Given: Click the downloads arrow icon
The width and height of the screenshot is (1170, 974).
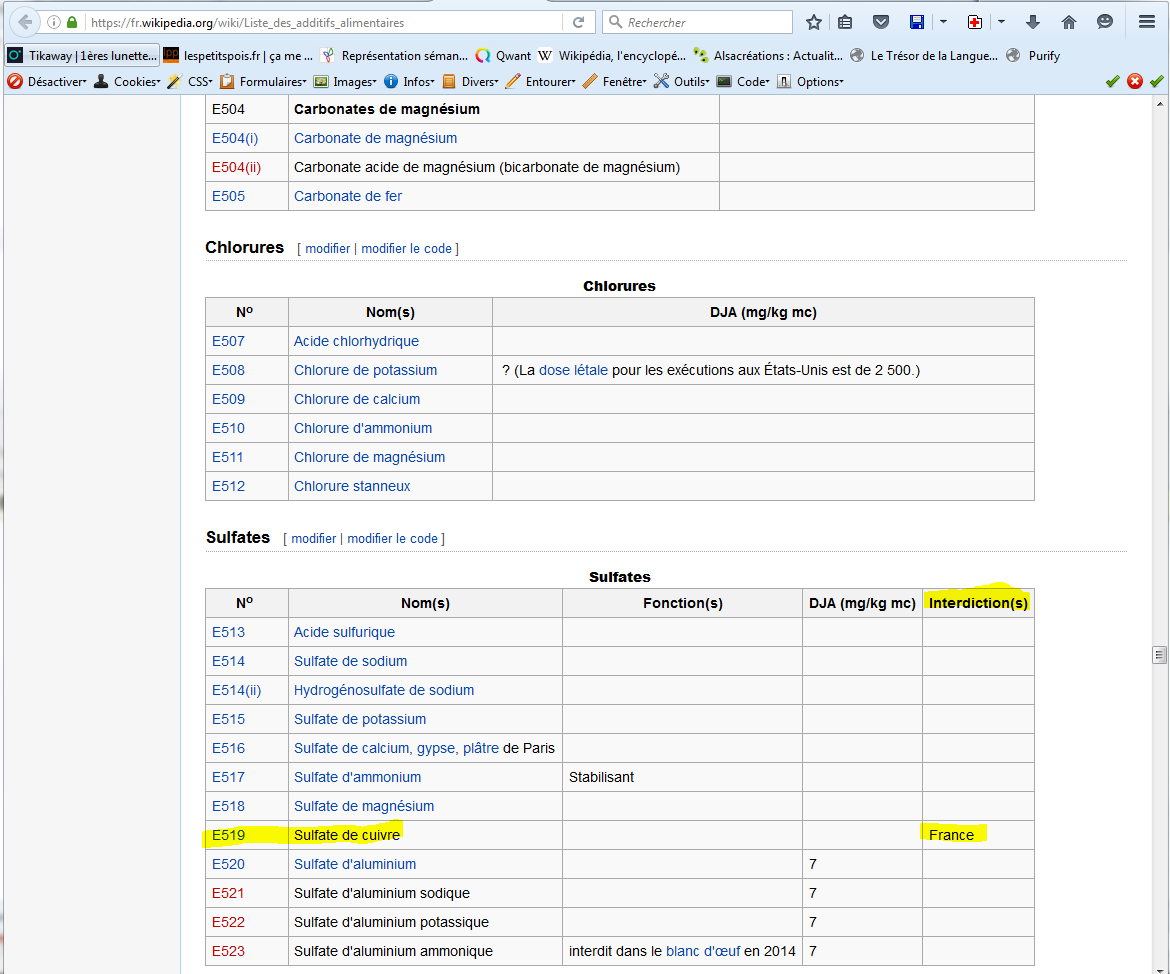Looking at the screenshot, I should (x=1033, y=22).
